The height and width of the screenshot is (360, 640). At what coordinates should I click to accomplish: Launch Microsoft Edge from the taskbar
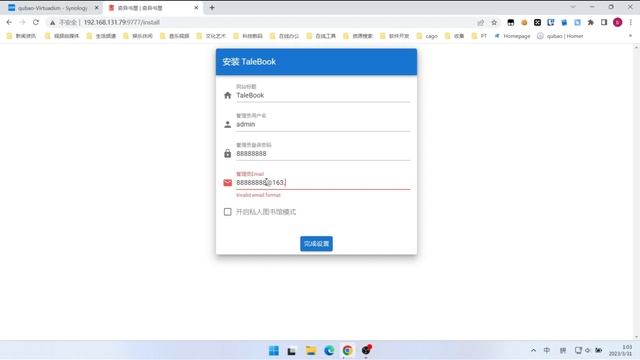pos(329,351)
